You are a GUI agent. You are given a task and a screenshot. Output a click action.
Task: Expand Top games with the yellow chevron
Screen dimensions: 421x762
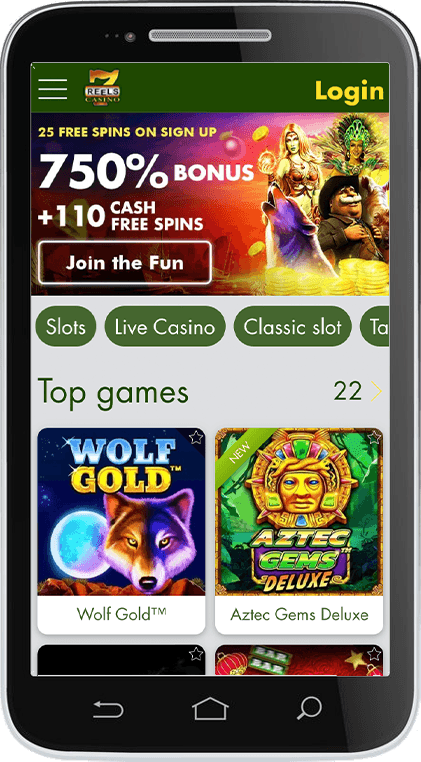tap(376, 391)
